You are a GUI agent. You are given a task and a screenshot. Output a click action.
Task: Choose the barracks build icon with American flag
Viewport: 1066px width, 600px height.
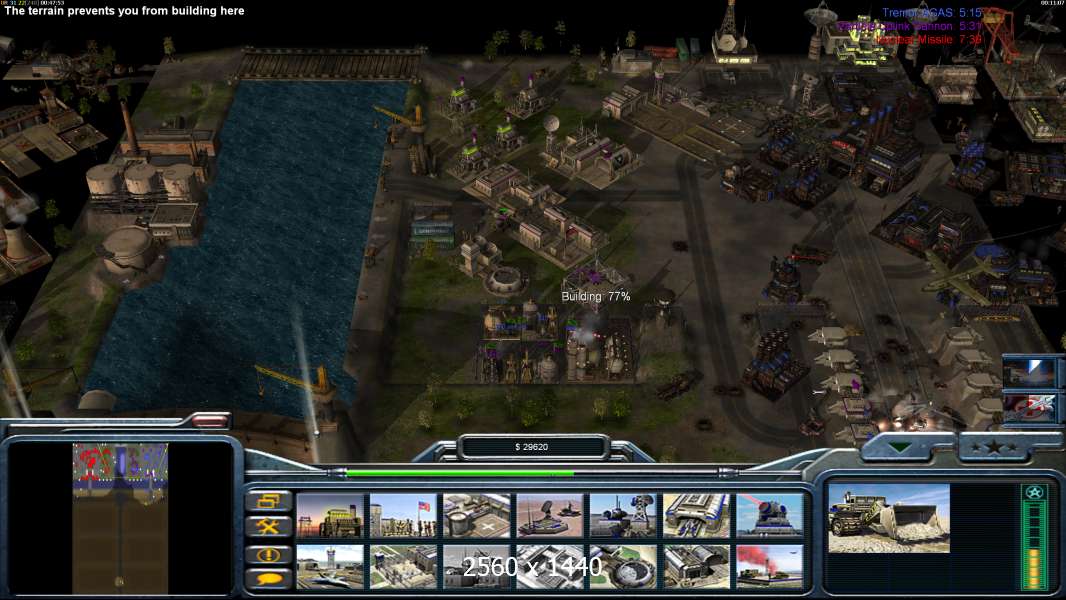tap(403, 516)
